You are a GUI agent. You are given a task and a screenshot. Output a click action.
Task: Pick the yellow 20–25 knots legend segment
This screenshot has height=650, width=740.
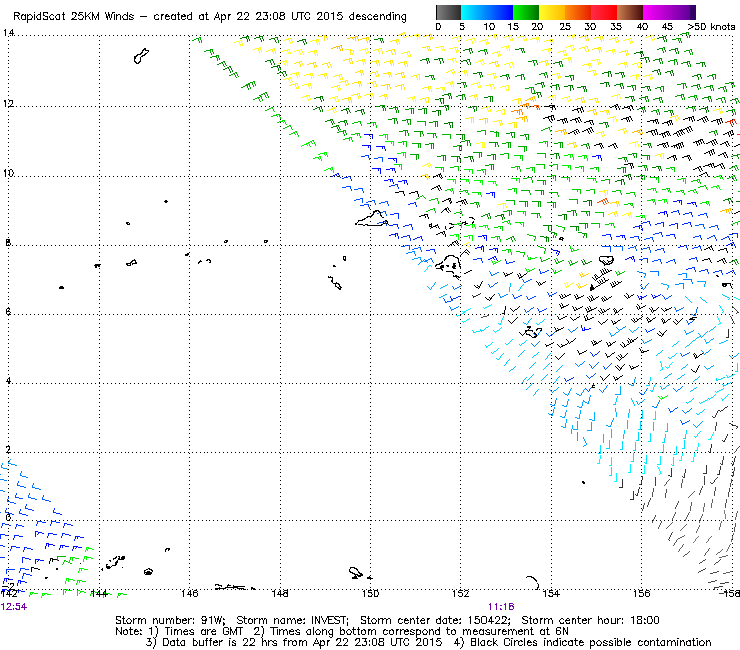pyautogui.click(x=552, y=12)
